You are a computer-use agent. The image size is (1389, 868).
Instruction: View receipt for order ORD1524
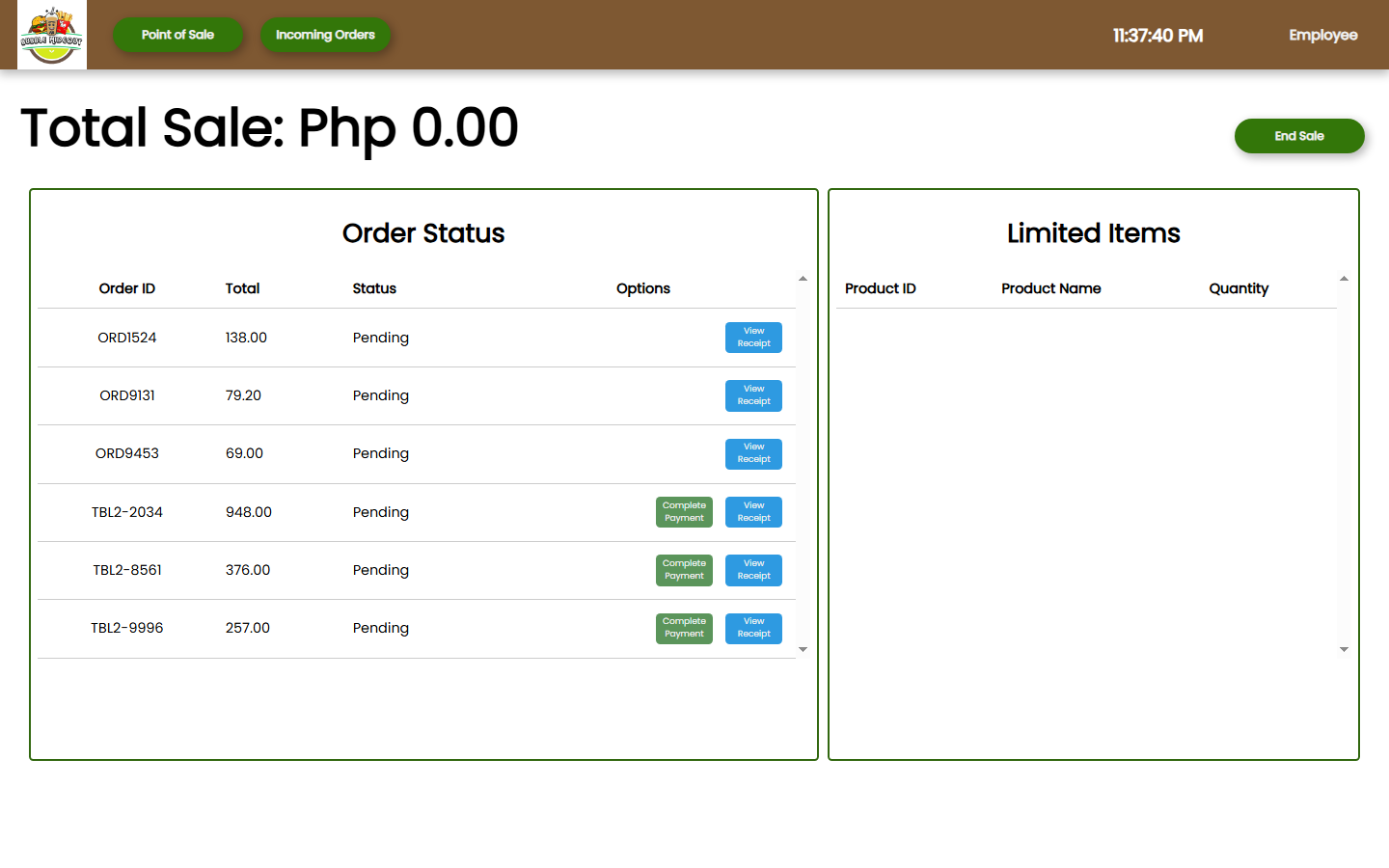pyautogui.click(x=753, y=338)
